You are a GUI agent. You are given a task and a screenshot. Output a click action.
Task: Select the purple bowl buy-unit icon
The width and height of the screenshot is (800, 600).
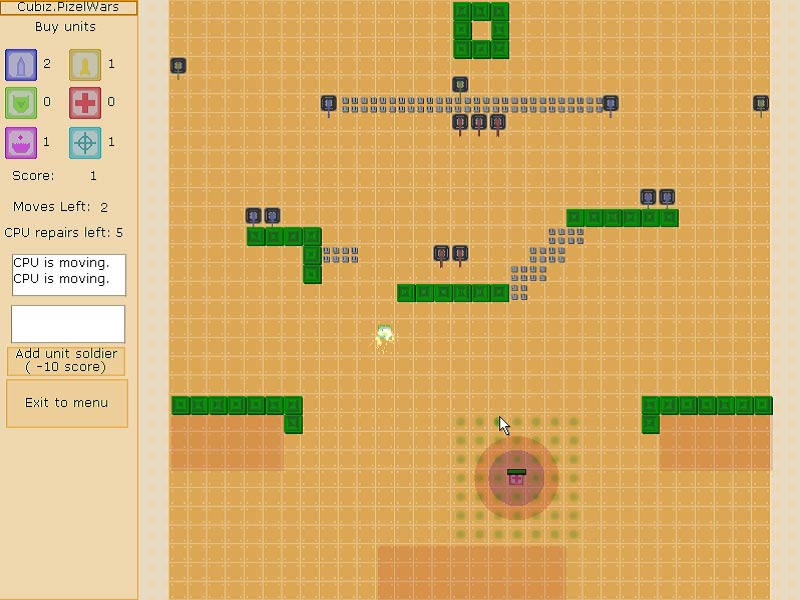click(x=21, y=143)
